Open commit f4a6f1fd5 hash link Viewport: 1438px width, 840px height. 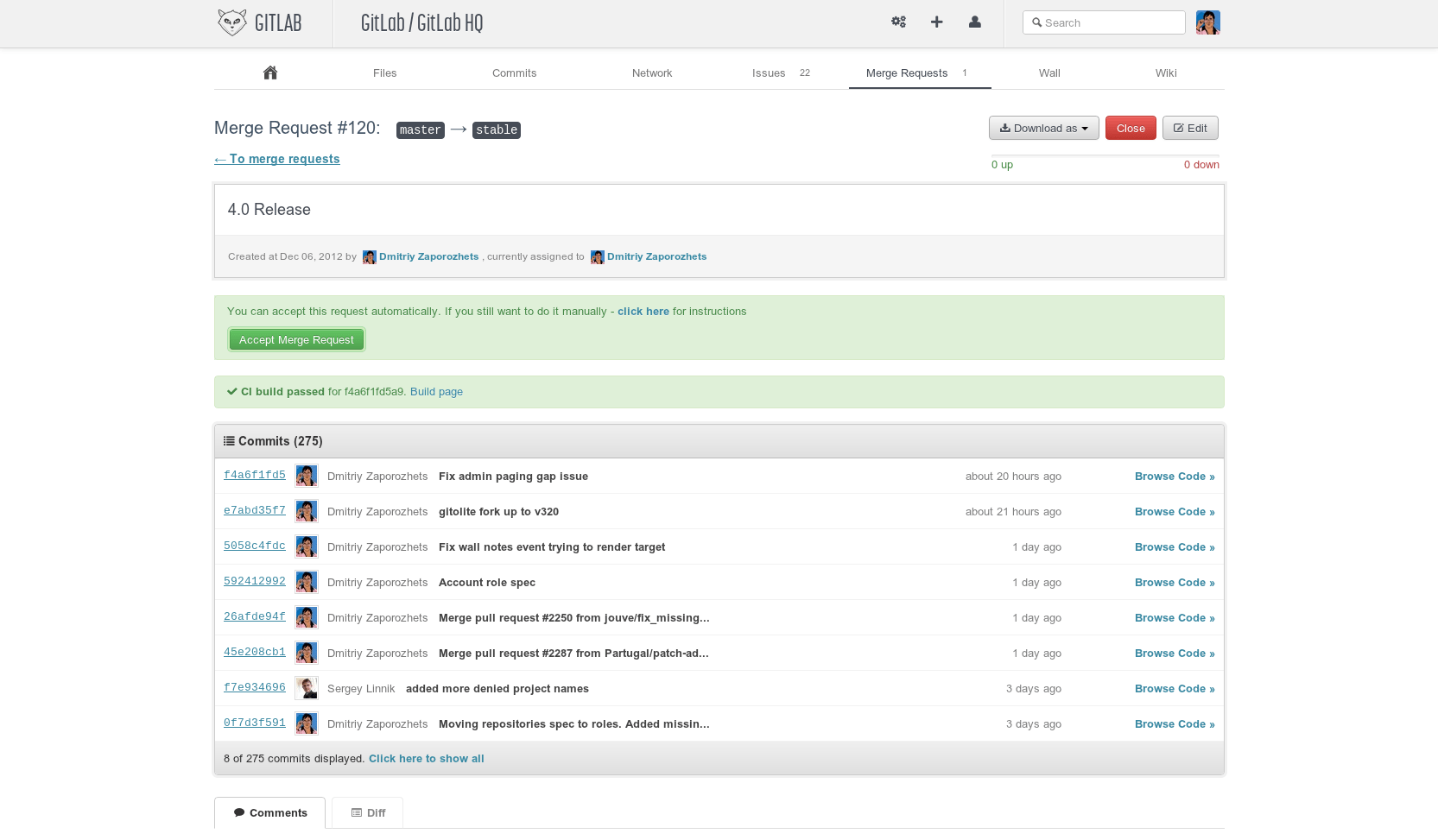click(x=255, y=476)
